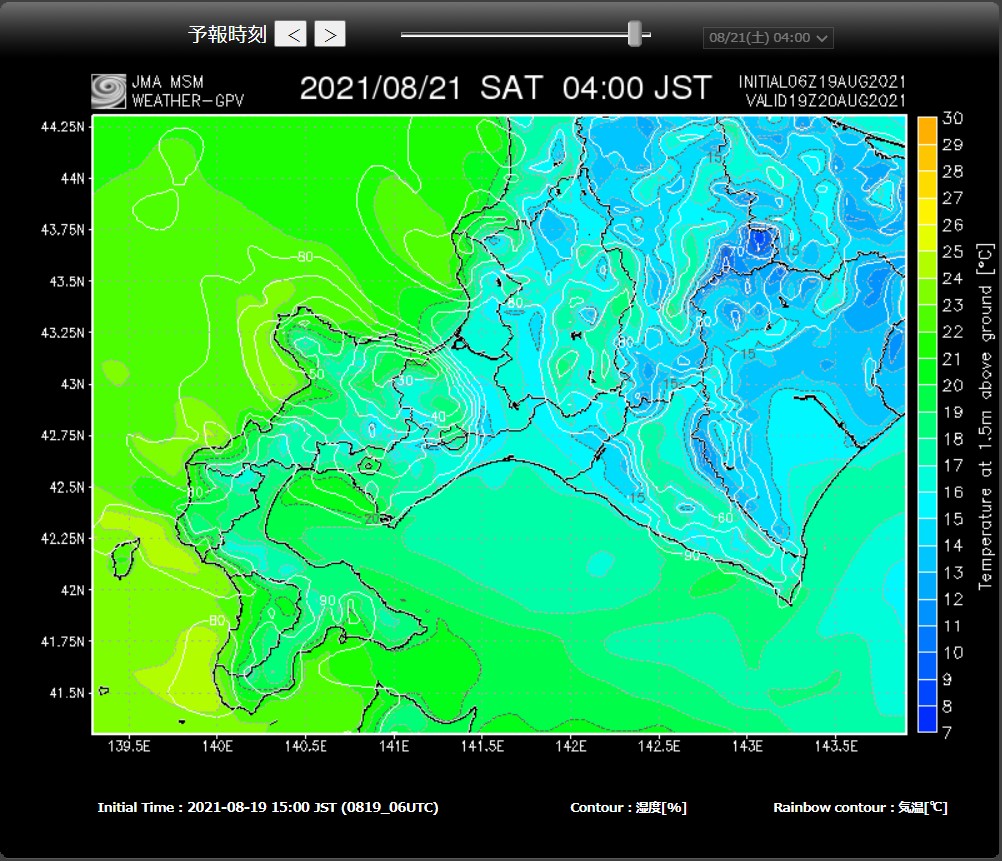Click the previous forecast time arrow button
Image resolution: width=1002 pixels, height=861 pixels.
click(291, 34)
